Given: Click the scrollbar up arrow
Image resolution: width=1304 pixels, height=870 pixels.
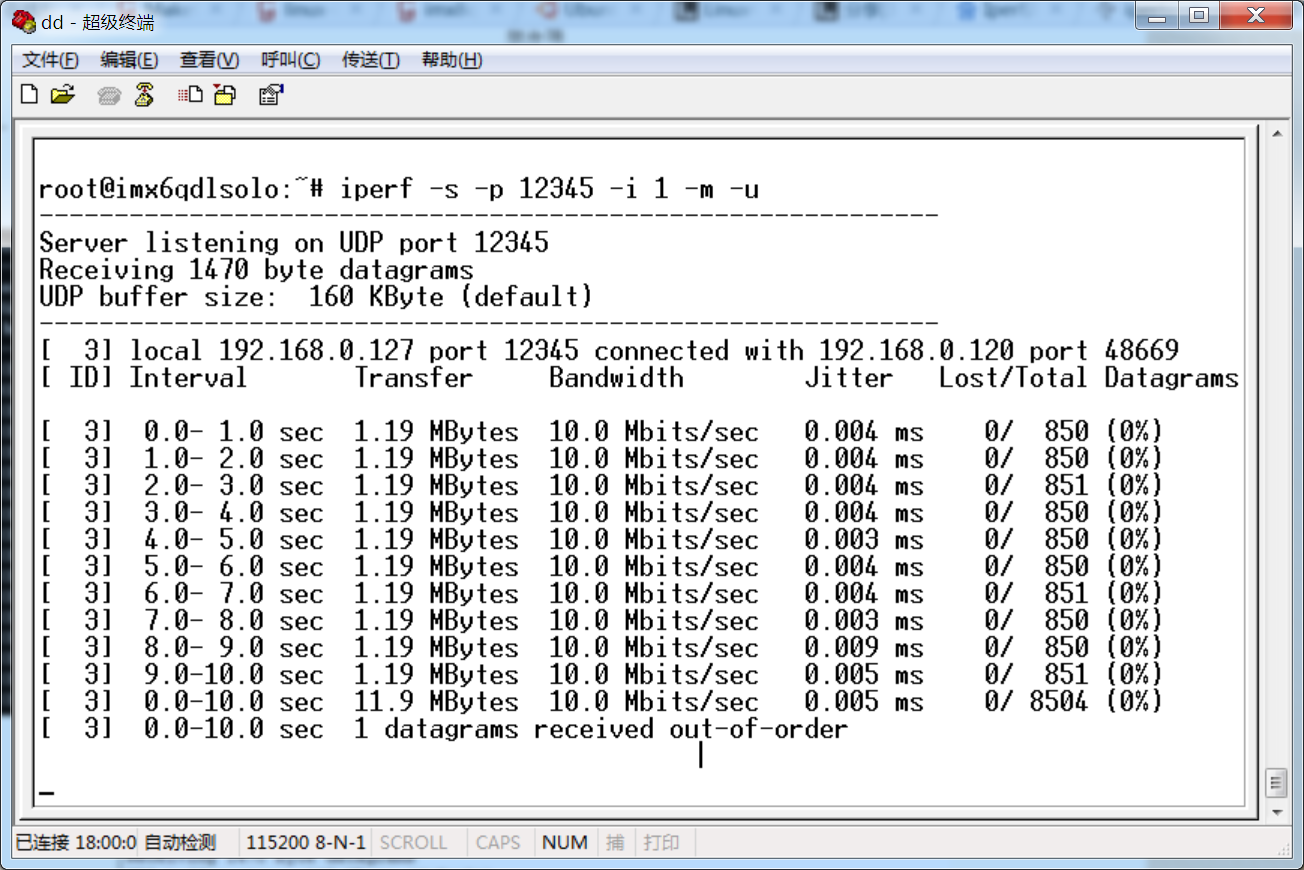Looking at the screenshot, I should 1275,135.
